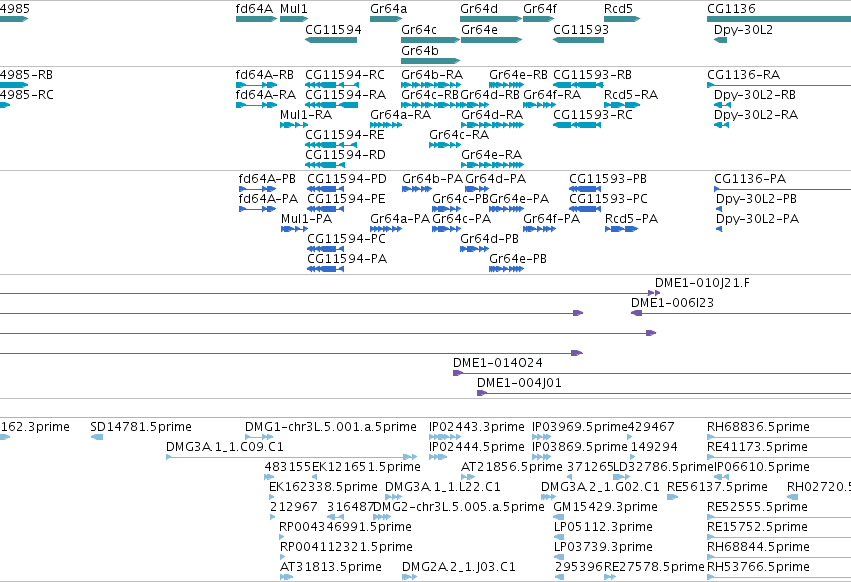This screenshot has width=851, height=582.
Task: Click protein Rcd5-PA
Action: click(621, 229)
